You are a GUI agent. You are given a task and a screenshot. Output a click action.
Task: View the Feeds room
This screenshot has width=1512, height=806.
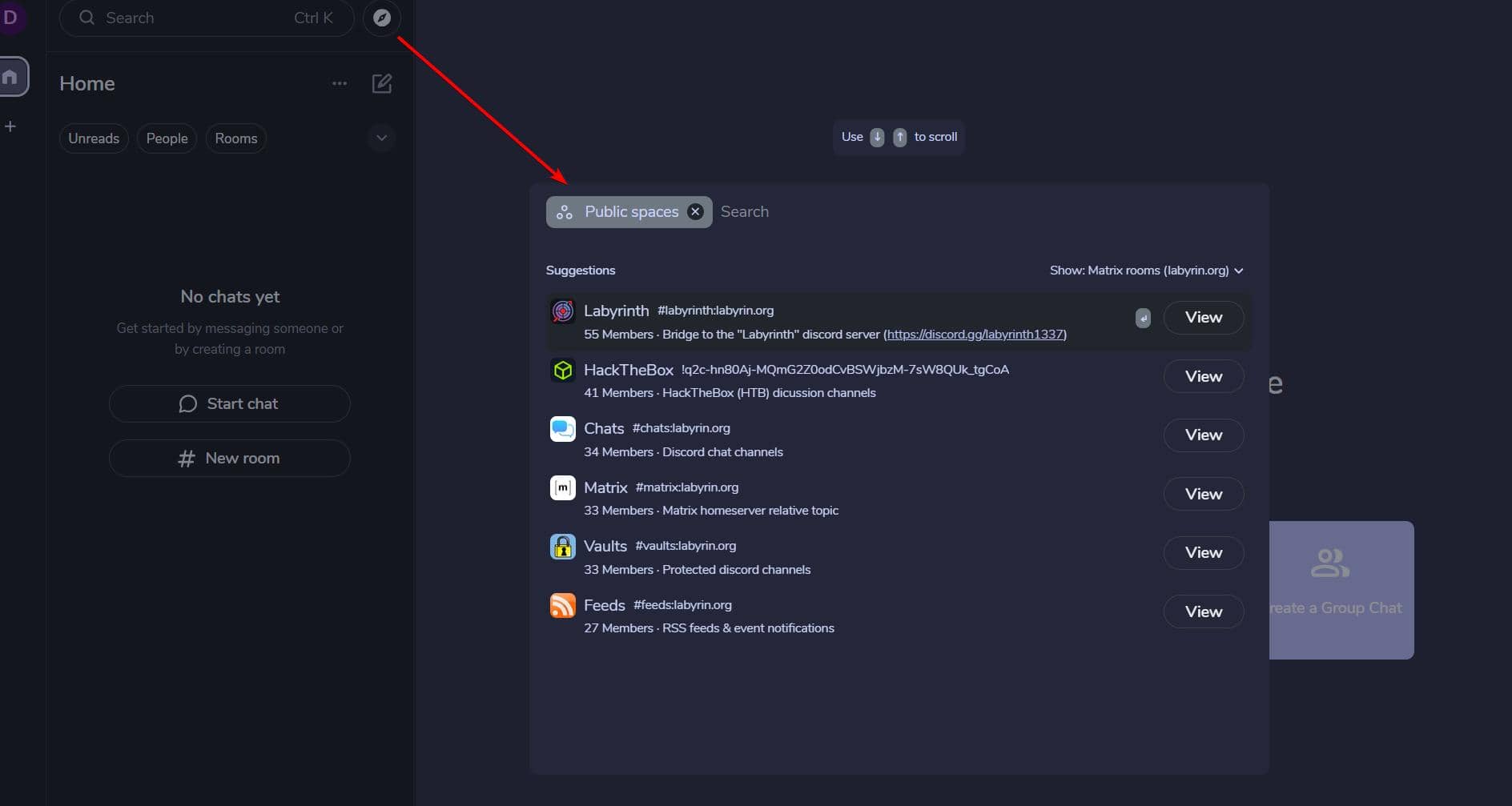(x=1204, y=612)
